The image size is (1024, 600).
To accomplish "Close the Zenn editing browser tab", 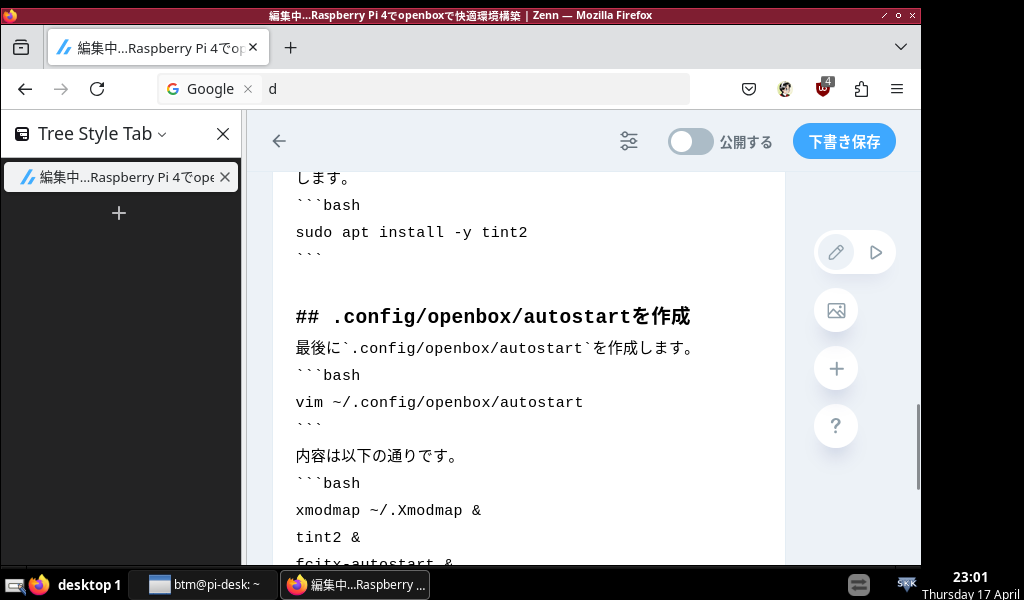I will point(253,47).
